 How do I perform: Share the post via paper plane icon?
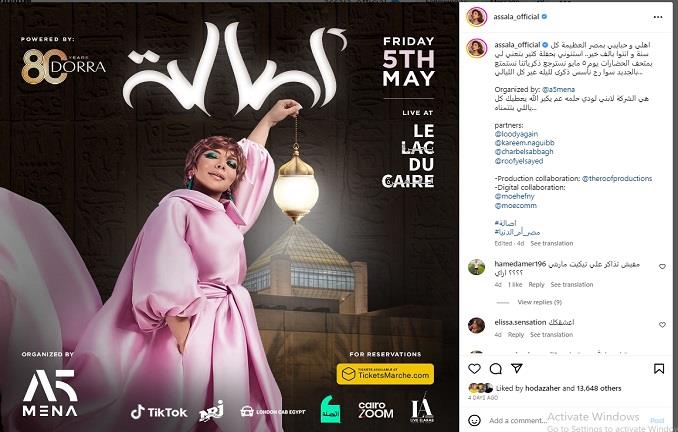click(x=517, y=368)
